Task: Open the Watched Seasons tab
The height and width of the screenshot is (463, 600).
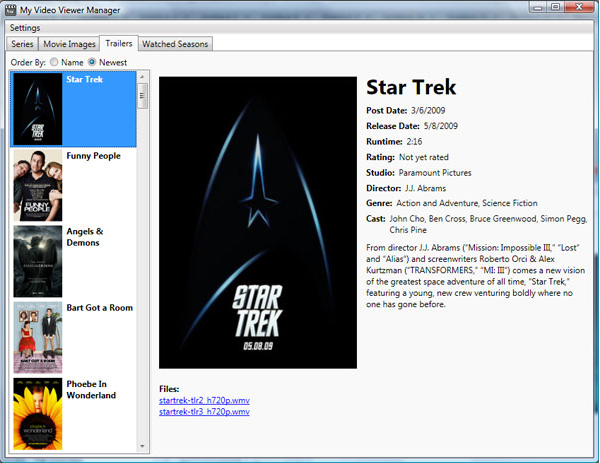Action: (x=175, y=44)
